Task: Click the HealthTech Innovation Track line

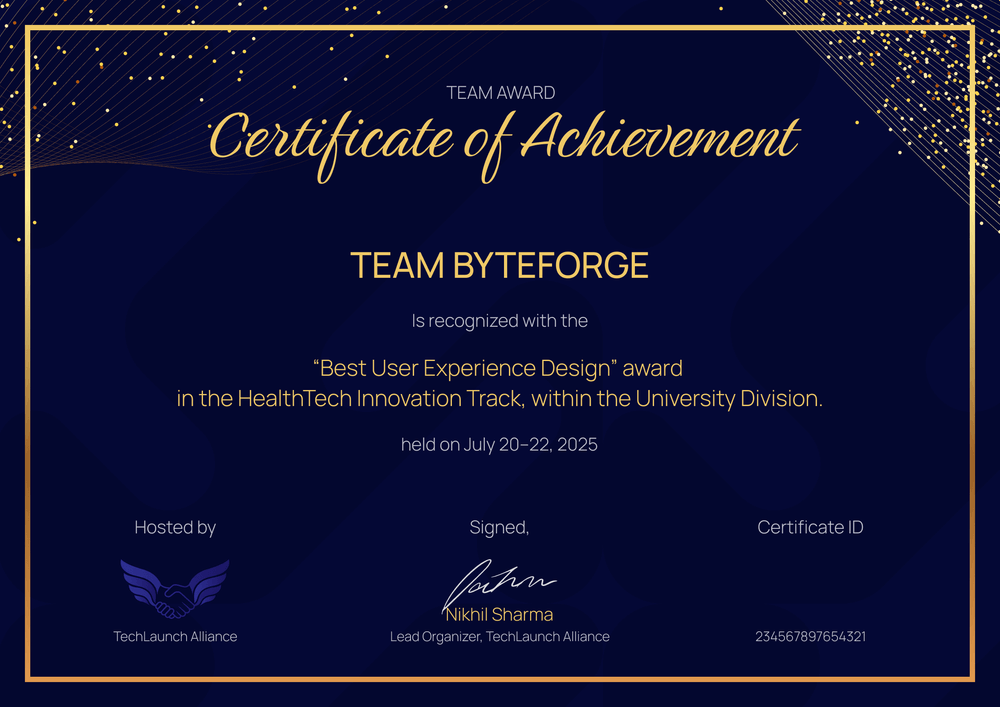Action: click(x=500, y=398)
